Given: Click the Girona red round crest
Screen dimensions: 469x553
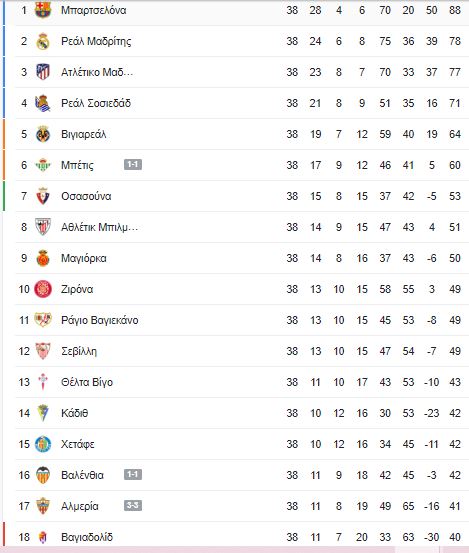Looking at the screenshot, I should click(43, 289).
